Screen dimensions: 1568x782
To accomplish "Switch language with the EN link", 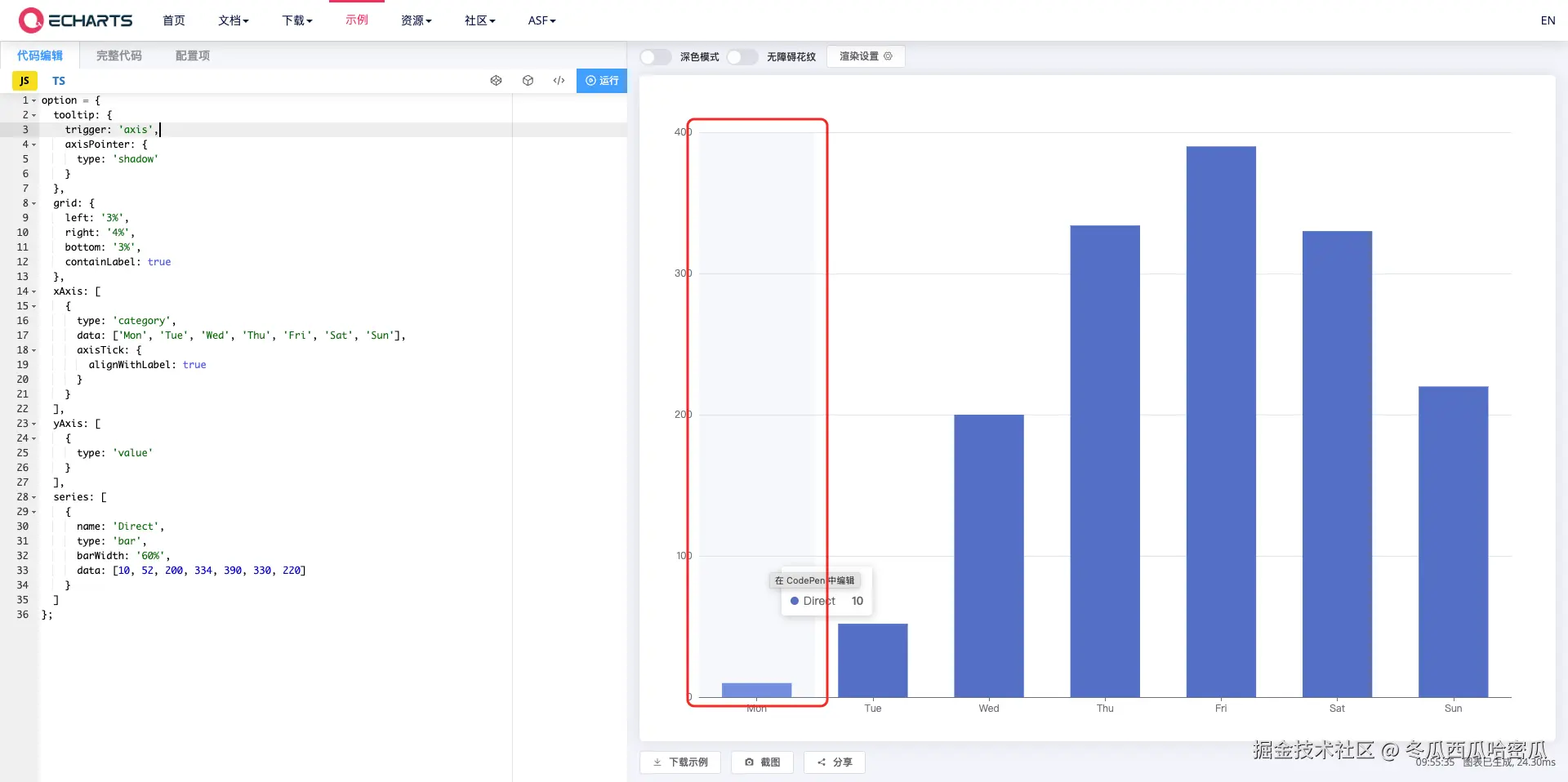I will 1548,20.
